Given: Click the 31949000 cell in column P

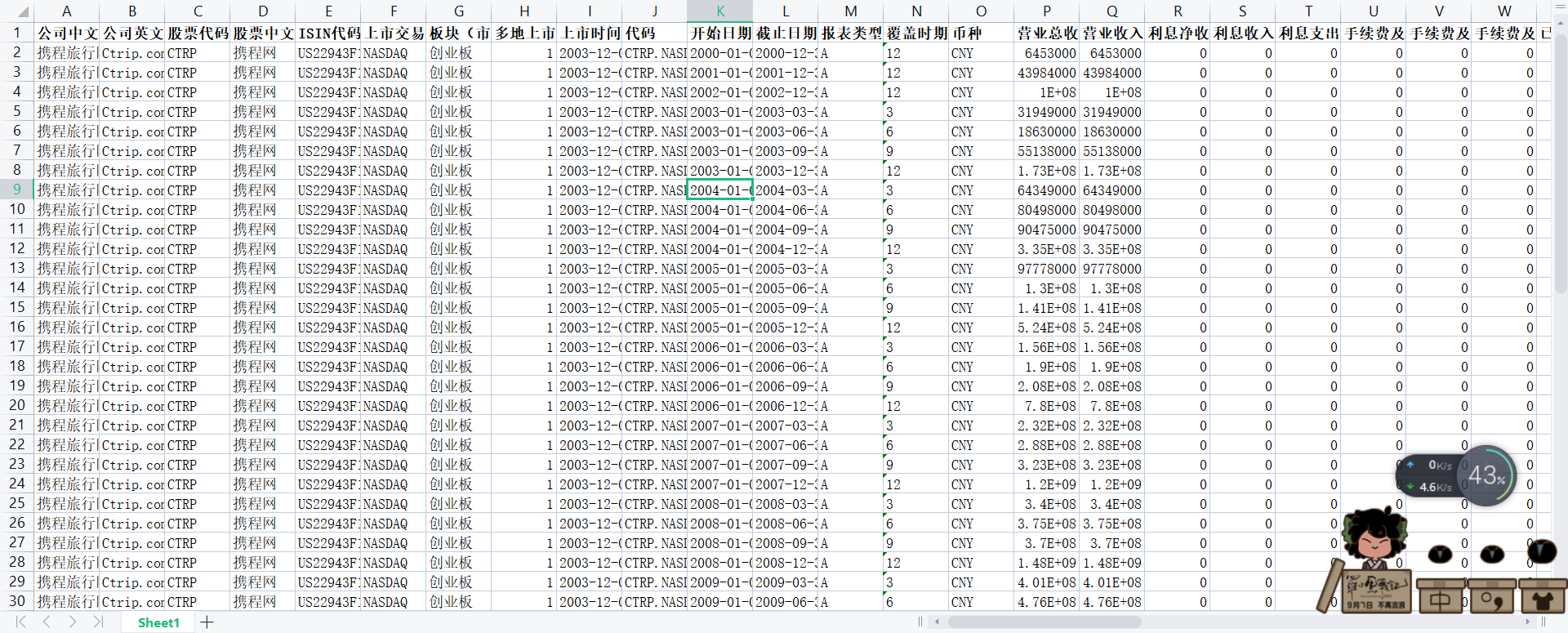Looking at the screenshot, I should 1047,111.
